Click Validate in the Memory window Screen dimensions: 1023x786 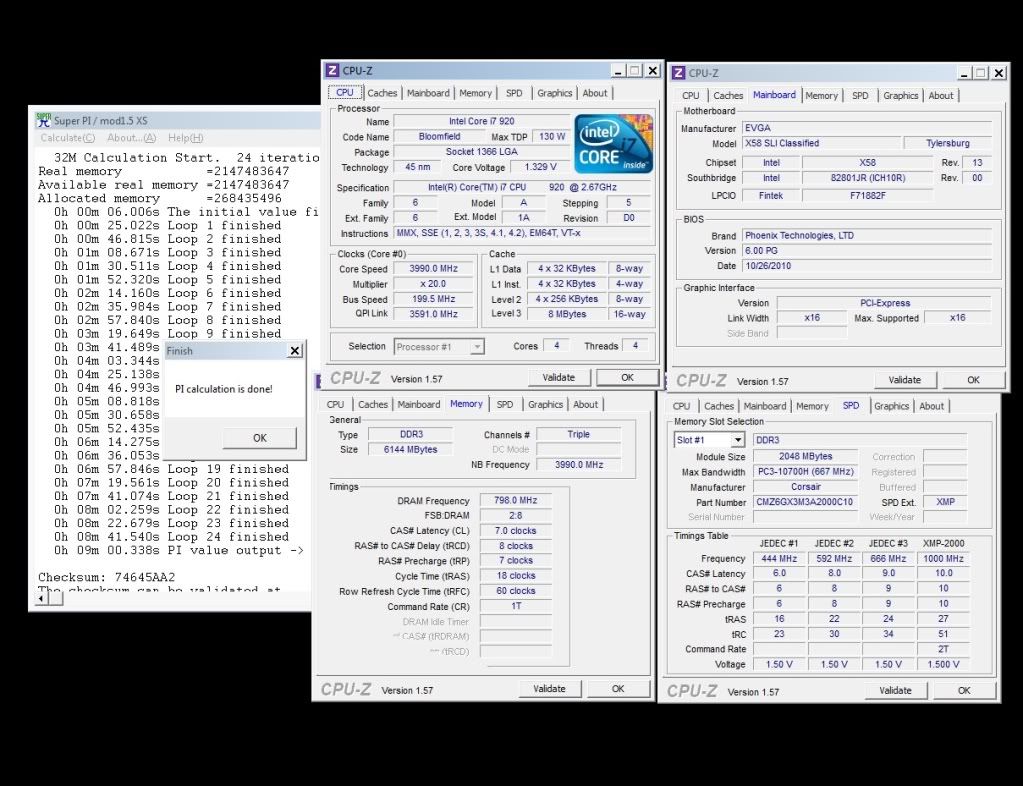coord(549,689)
